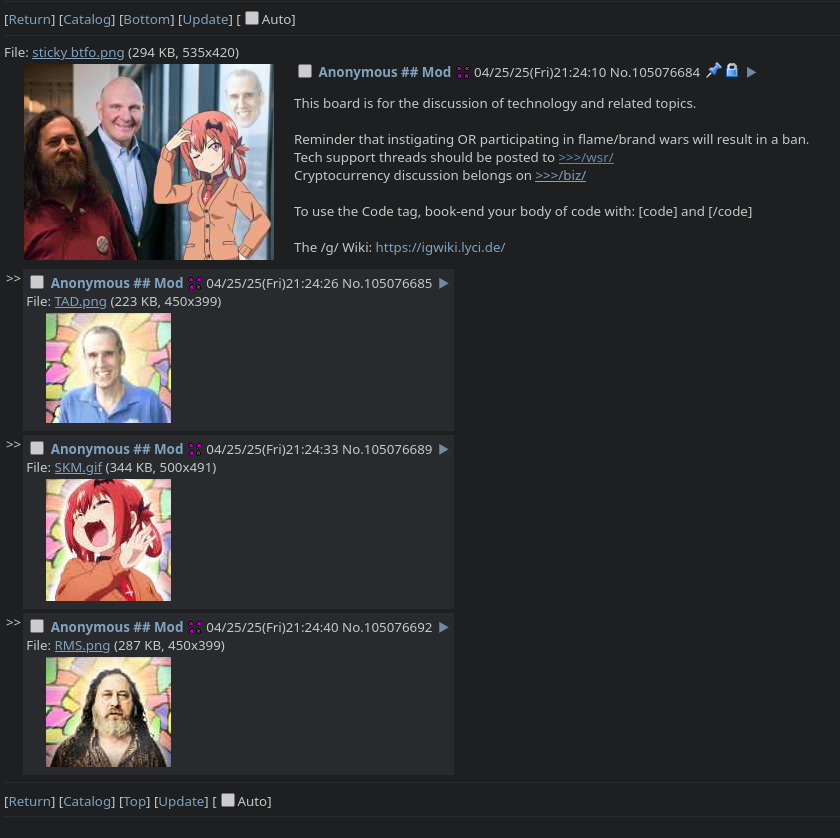Tick the checkbox for post No.105076692

click(37, 626)
